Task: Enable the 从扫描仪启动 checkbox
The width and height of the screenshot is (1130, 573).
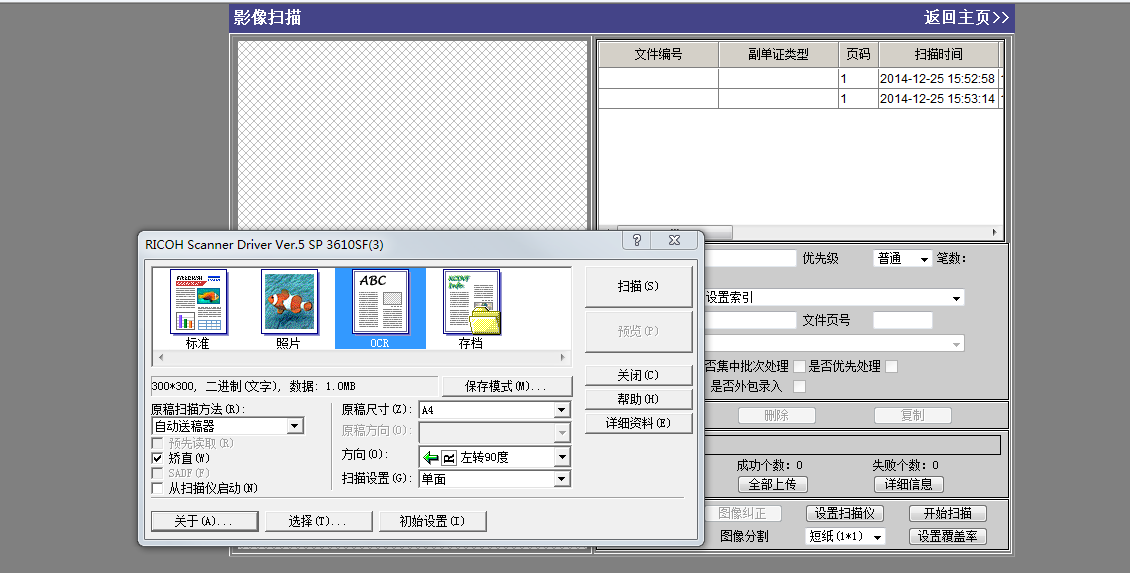Action: (157, 488)
